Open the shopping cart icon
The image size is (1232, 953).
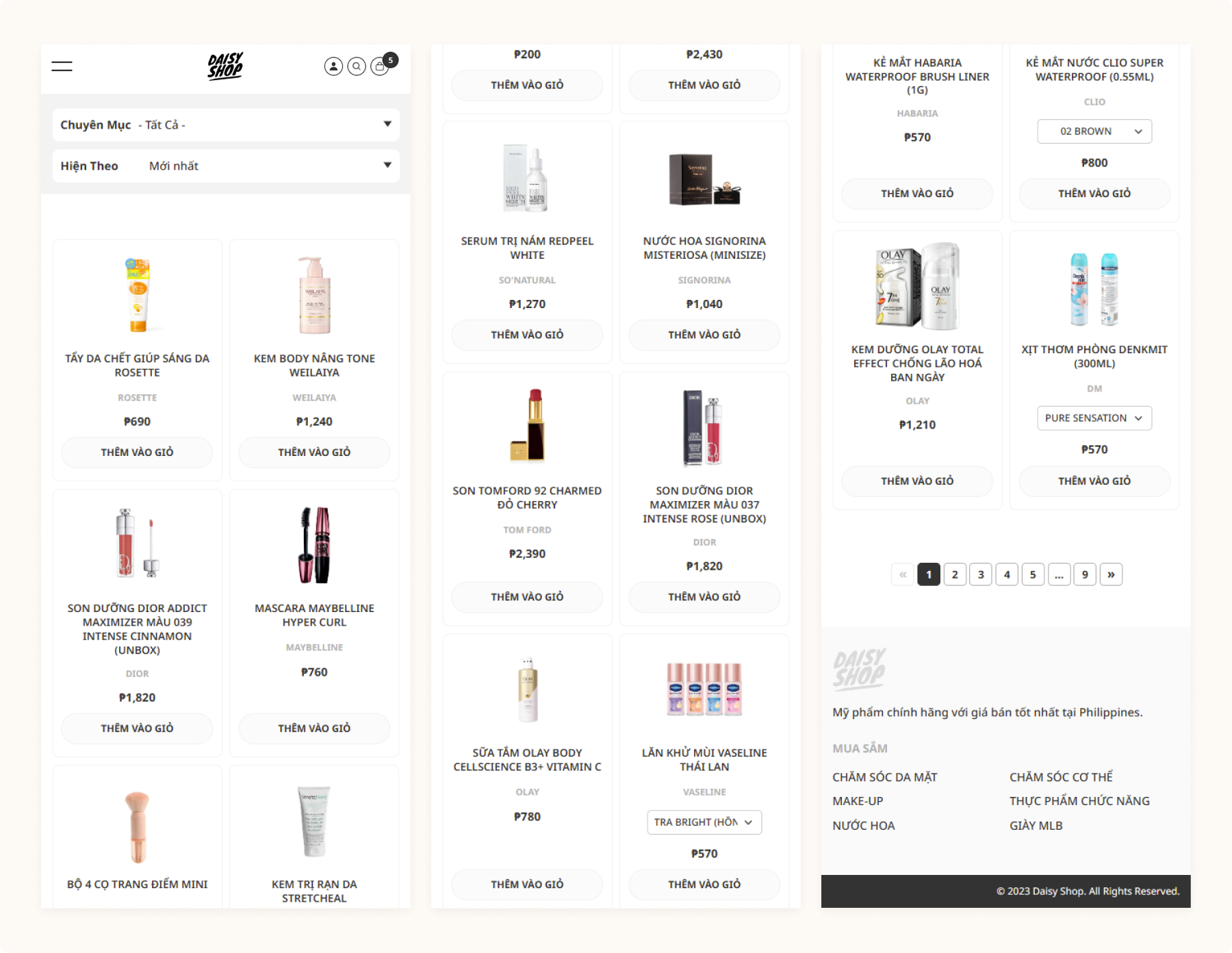(x=381, y=66)
